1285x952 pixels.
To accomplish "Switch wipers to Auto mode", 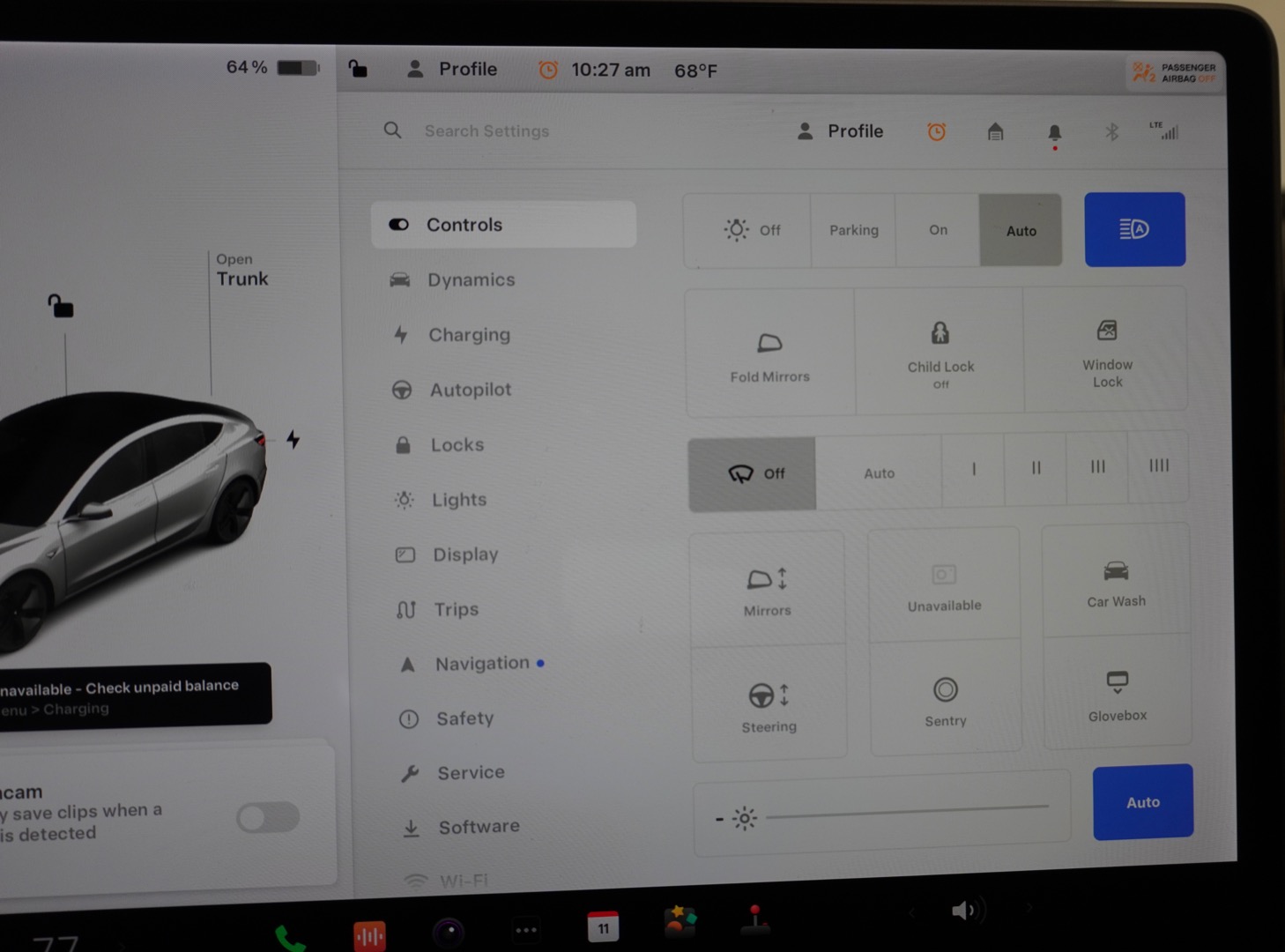I will pyautogui.click(x=879, y=473).
